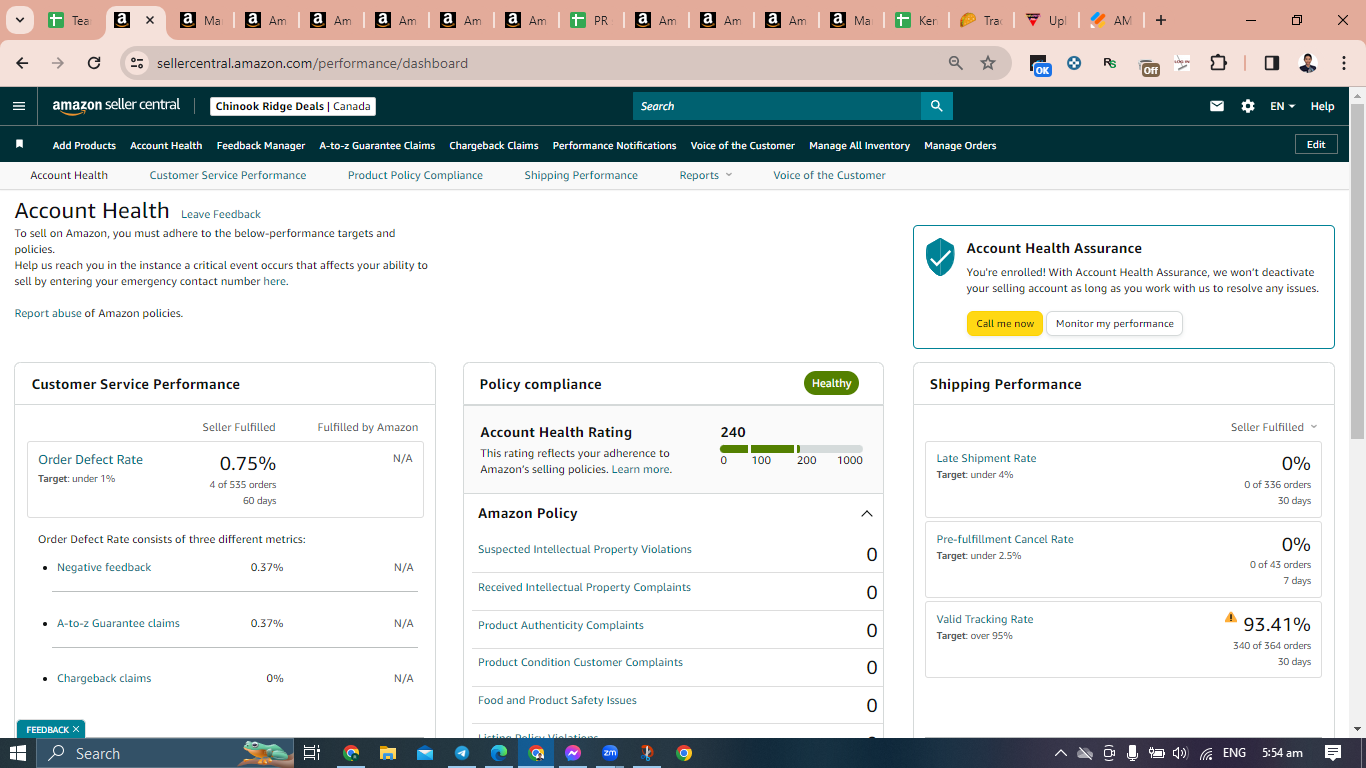The image size is (1366, 768).
Task: Expand the Reports dropdown menu
Action: click(706, 175)
